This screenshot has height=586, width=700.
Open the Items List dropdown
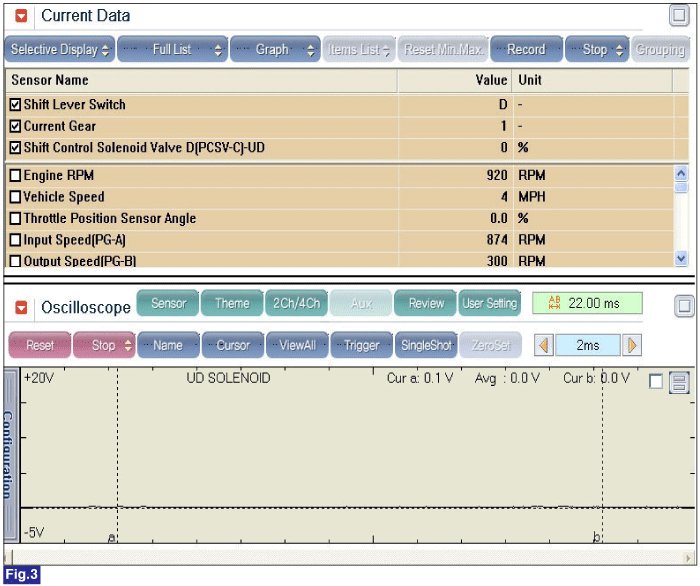[359, 49]
